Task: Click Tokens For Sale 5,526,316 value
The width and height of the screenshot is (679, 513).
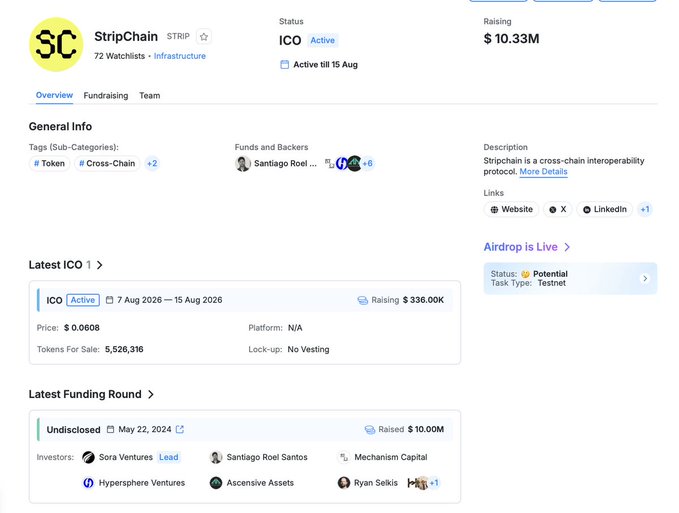Action: coord(124,349)
